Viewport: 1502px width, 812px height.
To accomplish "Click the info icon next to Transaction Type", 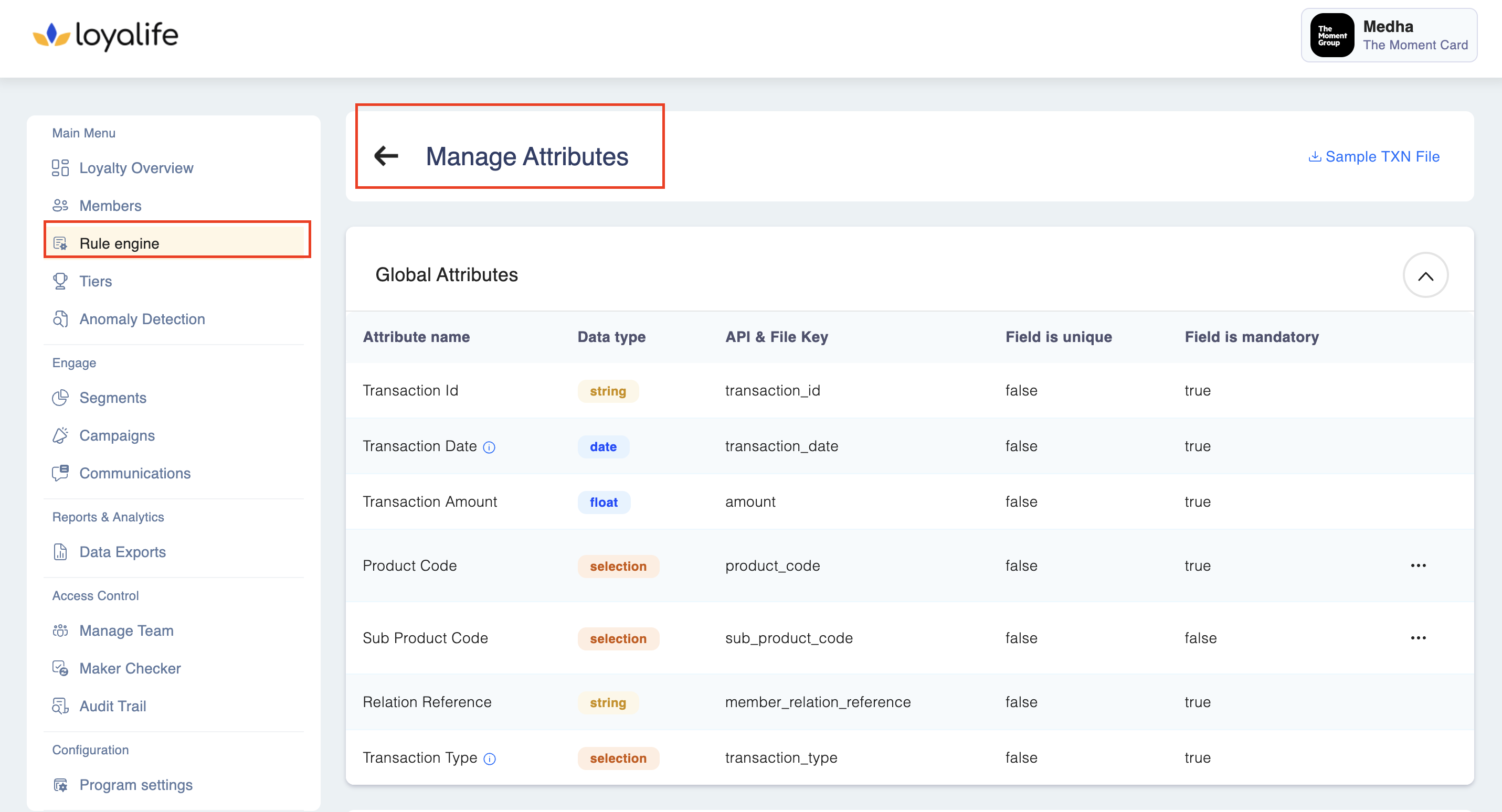I will click(490, 758).
